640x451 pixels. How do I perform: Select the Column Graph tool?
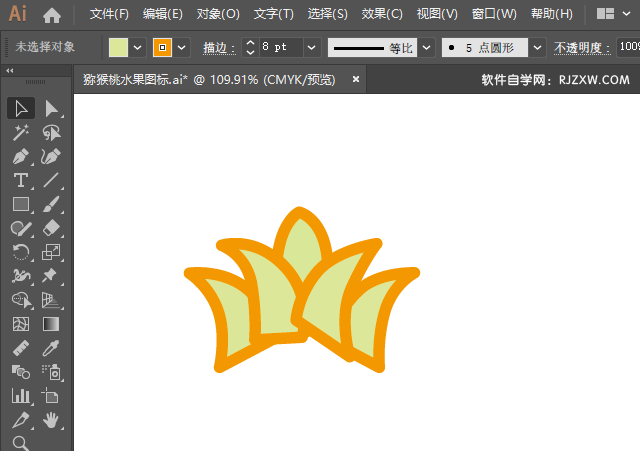click(21, 396)
